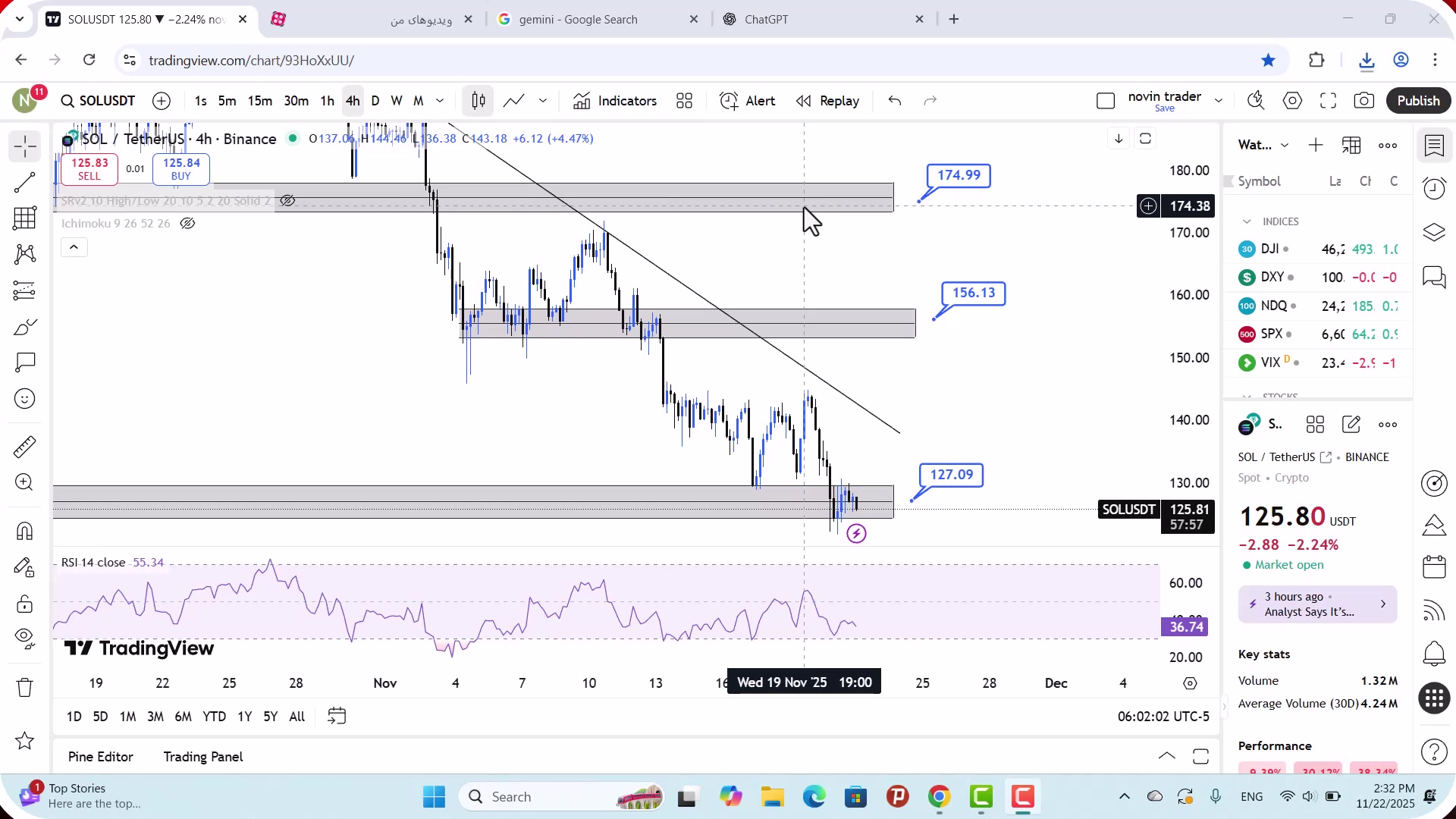
Task: Open the forecasting and measurement tools
Action: point(24,290)
